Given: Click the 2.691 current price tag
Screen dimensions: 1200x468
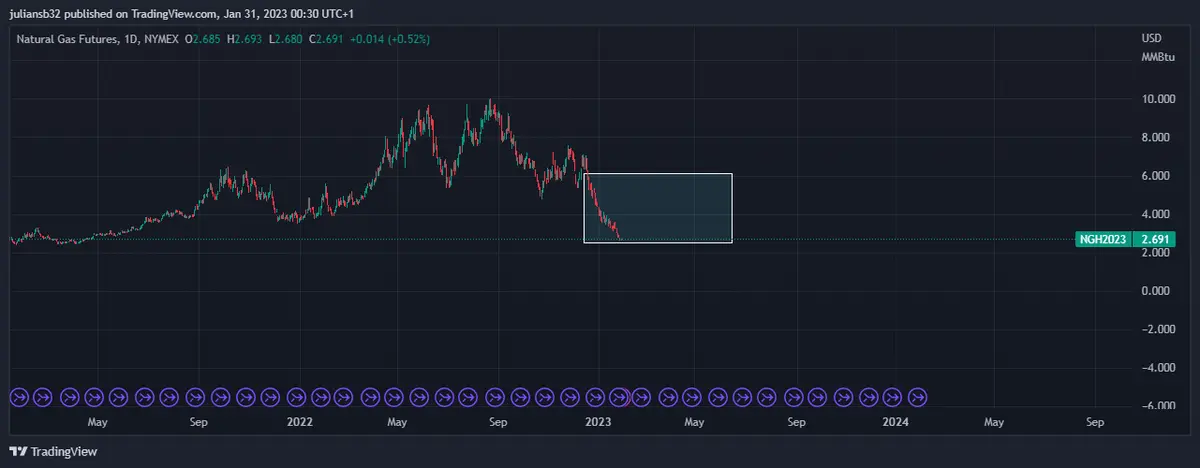Looking at the screenshot, I should tap(1155, 240).
